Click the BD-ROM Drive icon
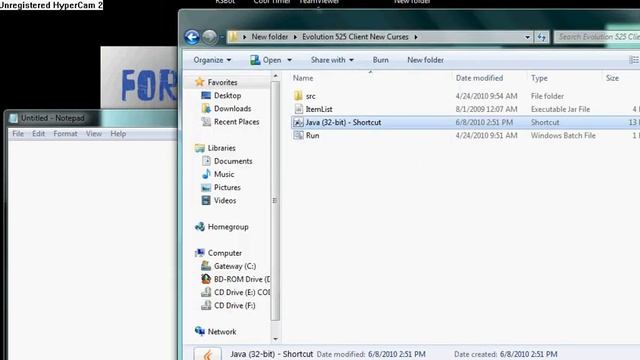The height and width of the screenshot is (360, 640). pyautogui.click(x=206, y=279)
